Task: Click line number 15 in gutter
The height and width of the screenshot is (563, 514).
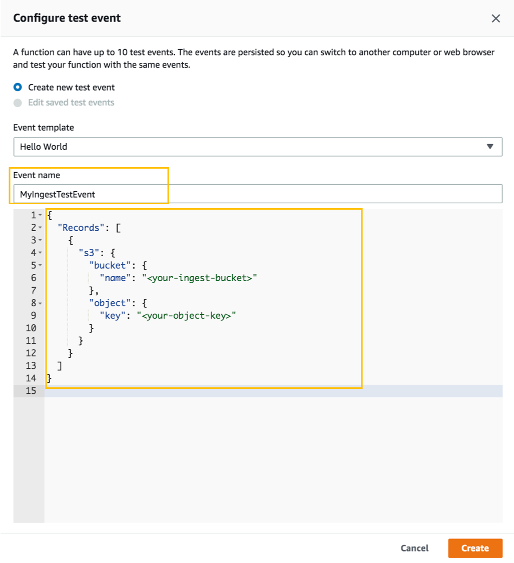Action: (31, 391)
